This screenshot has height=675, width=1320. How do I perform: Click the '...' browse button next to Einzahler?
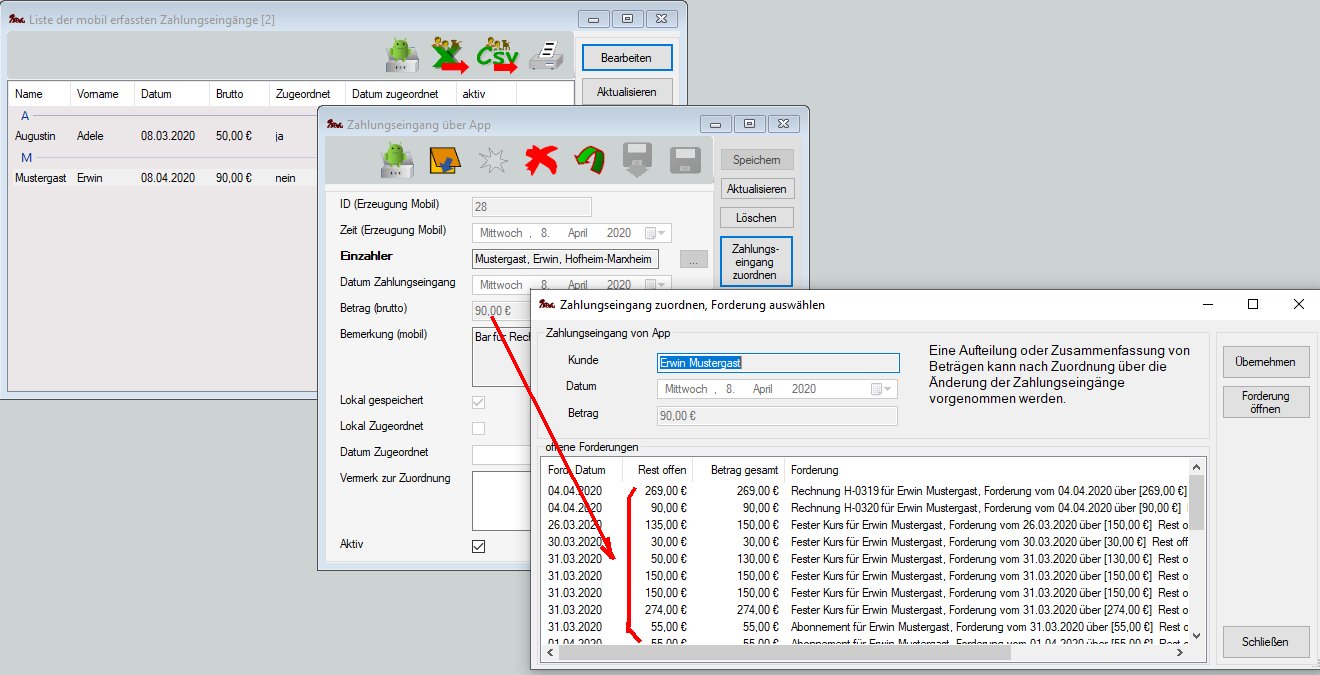(693, 259)
